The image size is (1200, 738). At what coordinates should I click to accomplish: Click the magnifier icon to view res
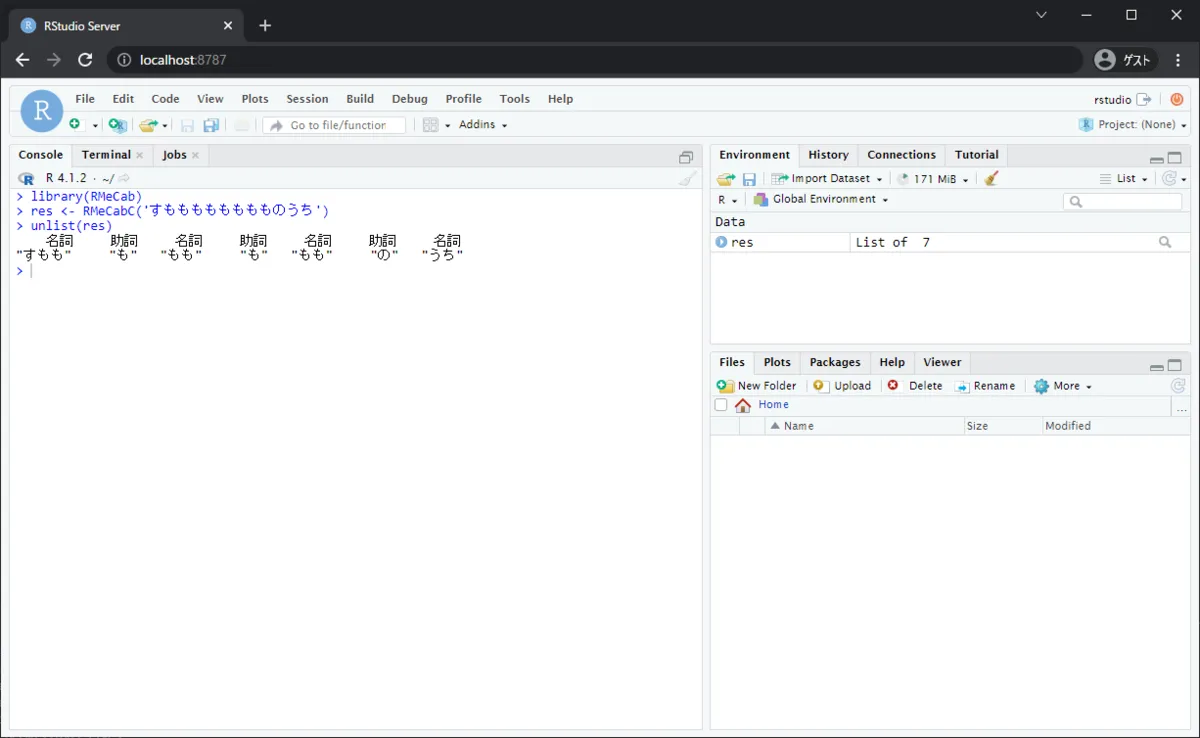click(1165, 242)
